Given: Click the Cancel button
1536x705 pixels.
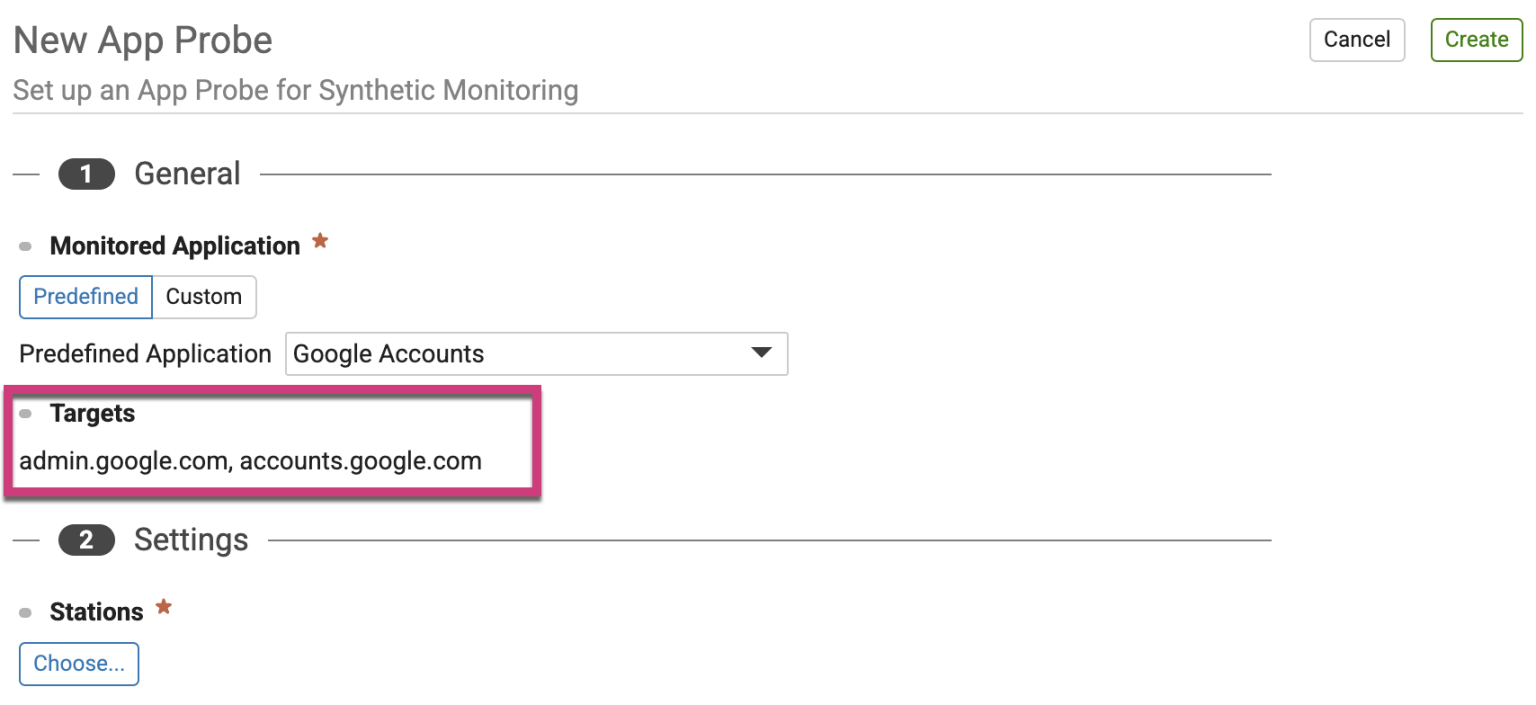Looking at the screenshot, I should click(x=1356, y=40).
